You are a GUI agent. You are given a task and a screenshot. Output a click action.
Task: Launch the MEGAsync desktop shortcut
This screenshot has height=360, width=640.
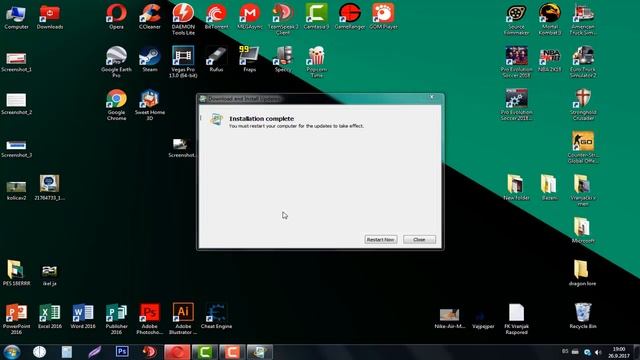[x=249, y=16]
